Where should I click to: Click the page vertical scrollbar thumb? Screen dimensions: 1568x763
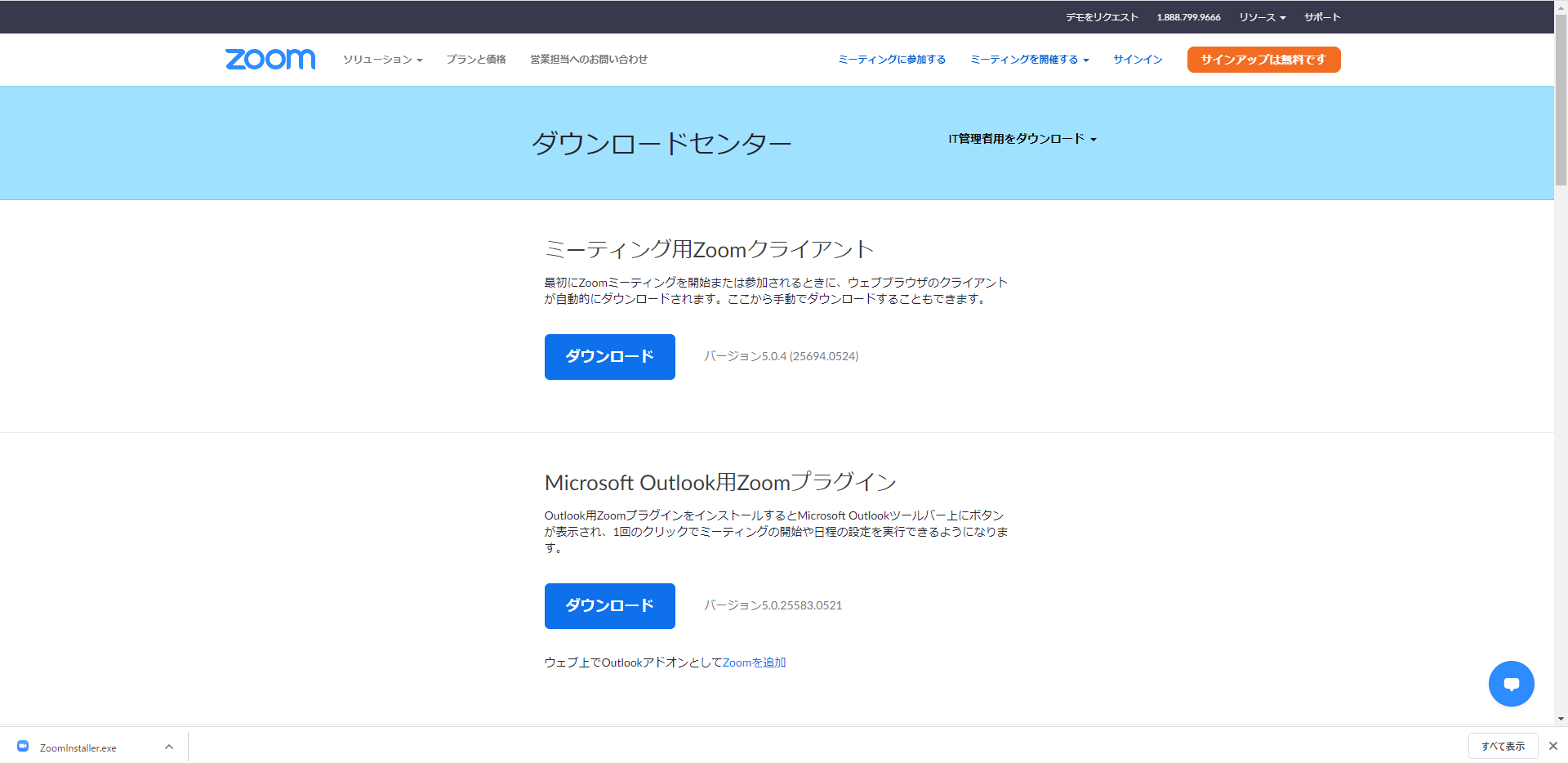(x=1561, y=98)
